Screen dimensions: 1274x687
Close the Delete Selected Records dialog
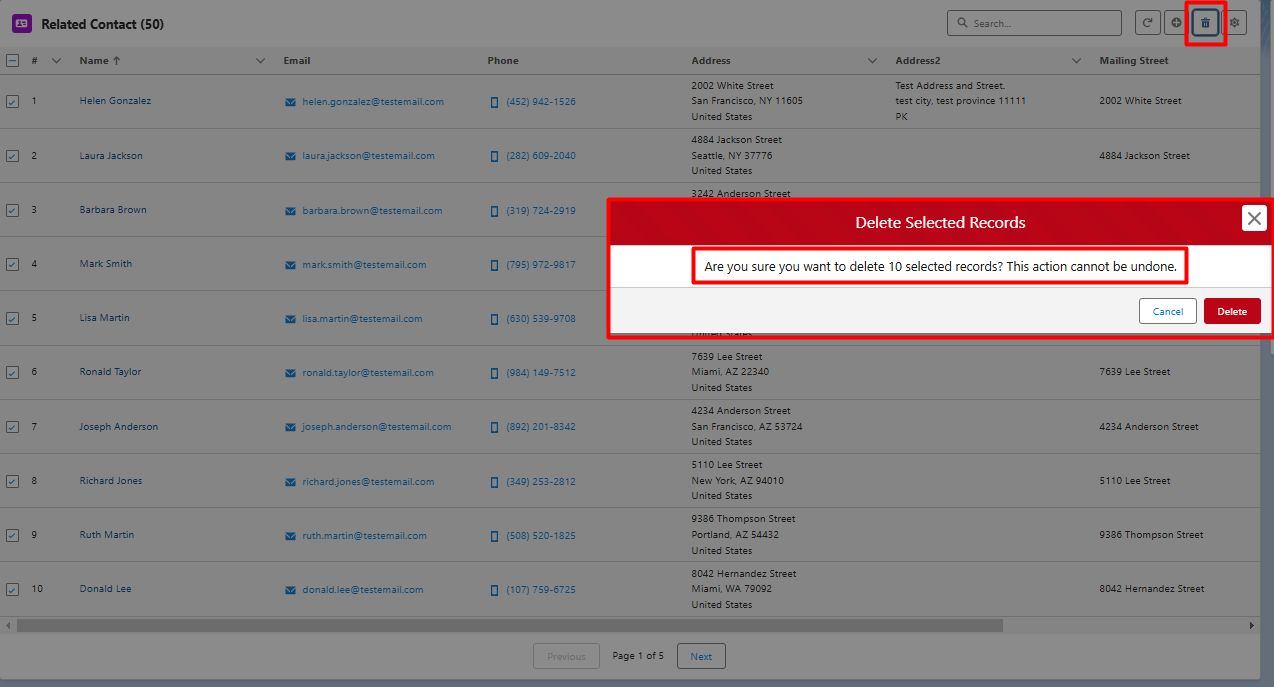tap(1254, 218)
